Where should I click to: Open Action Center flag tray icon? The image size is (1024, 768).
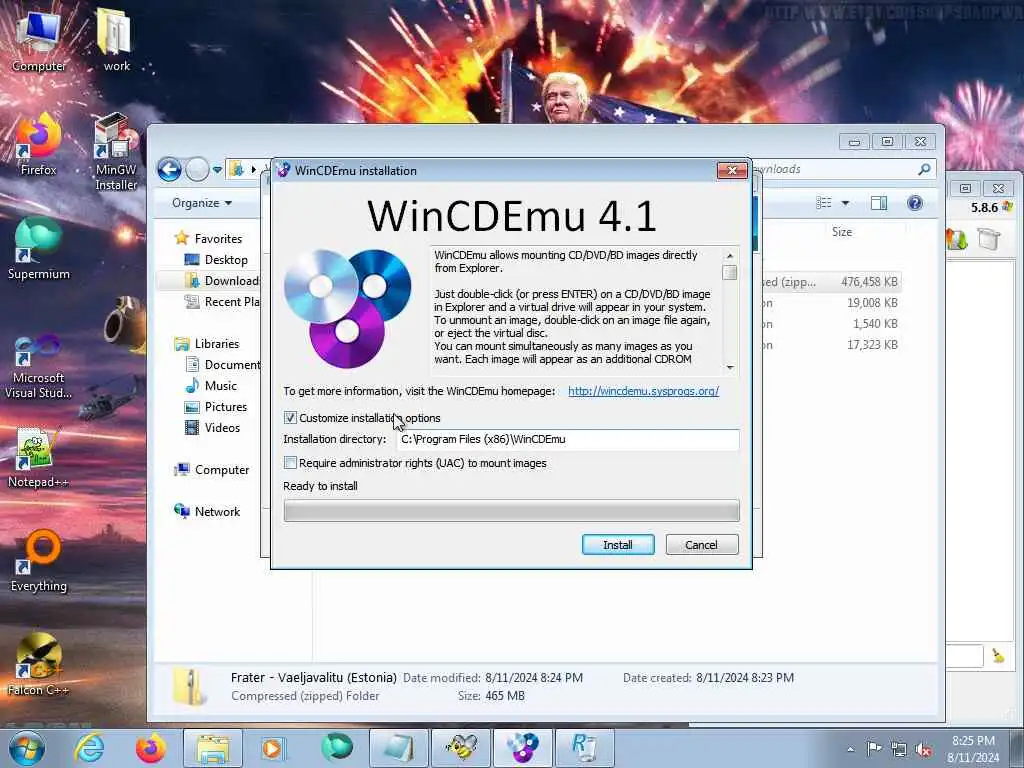pyautogui.click(x=874, y=749)
